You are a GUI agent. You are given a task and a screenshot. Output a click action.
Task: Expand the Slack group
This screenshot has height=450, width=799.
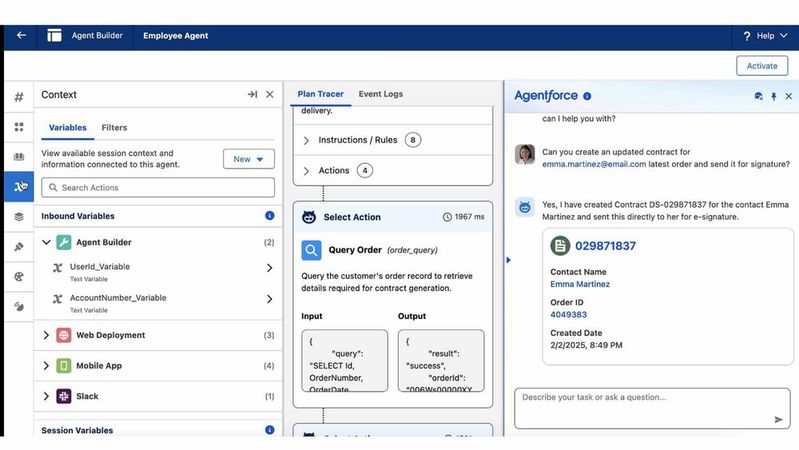click(x=46, y=396)
